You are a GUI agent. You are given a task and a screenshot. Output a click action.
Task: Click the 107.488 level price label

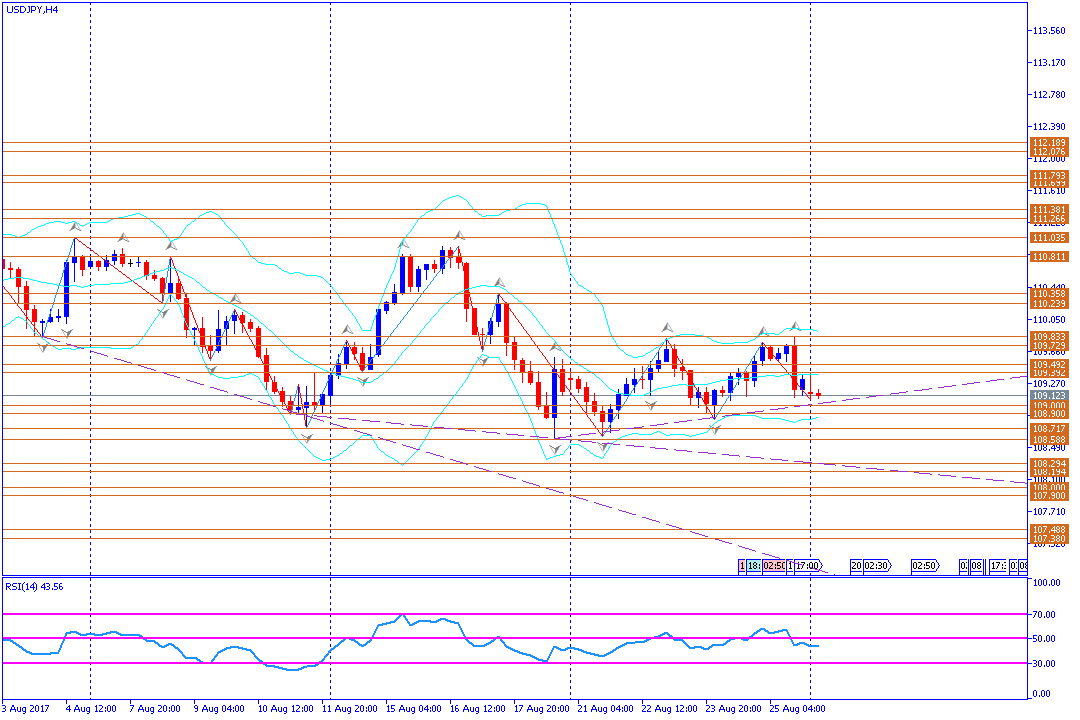[1049, 530]
